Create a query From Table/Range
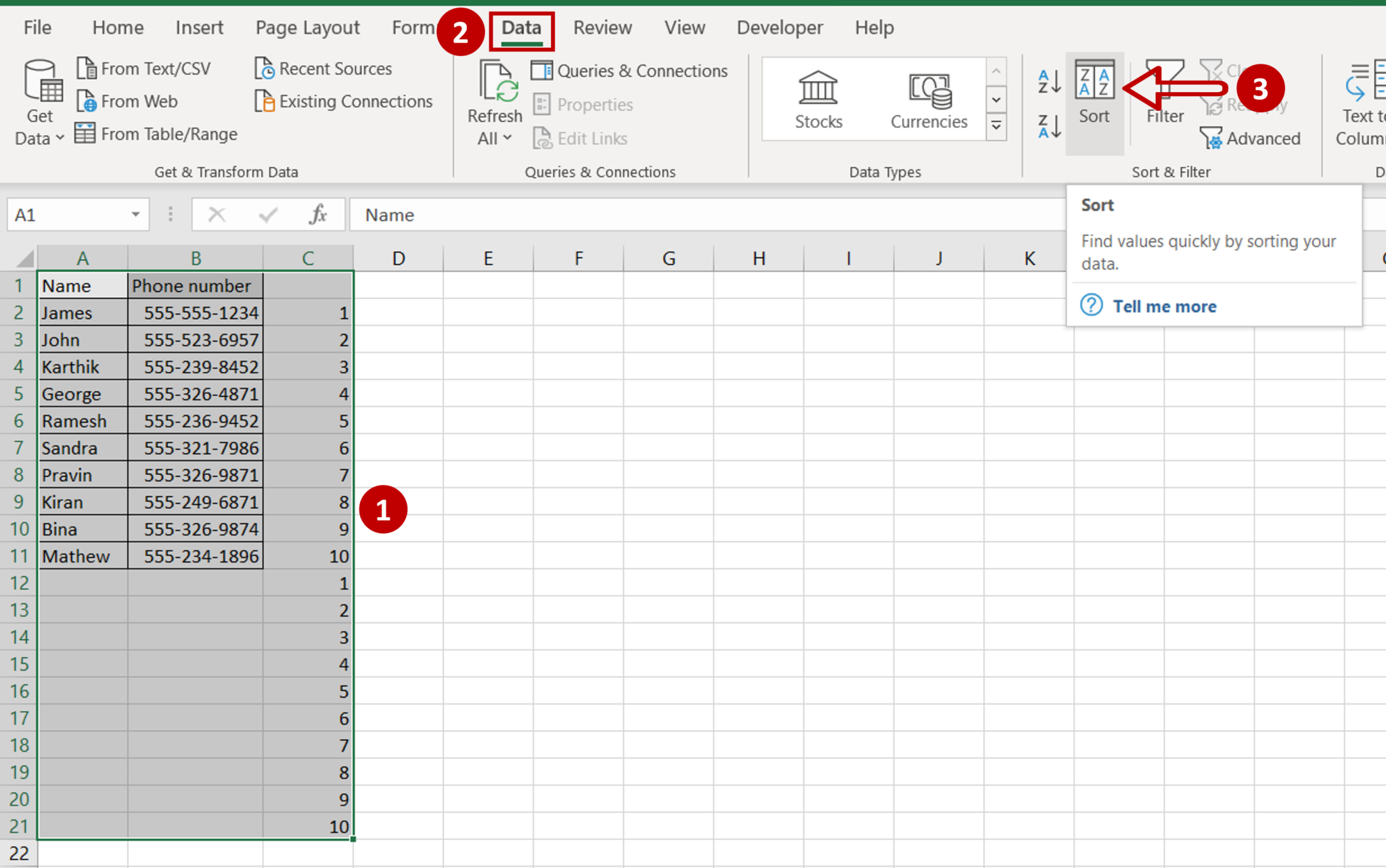This screenshot has height=868, width=1386. click(x=156, y=133)
